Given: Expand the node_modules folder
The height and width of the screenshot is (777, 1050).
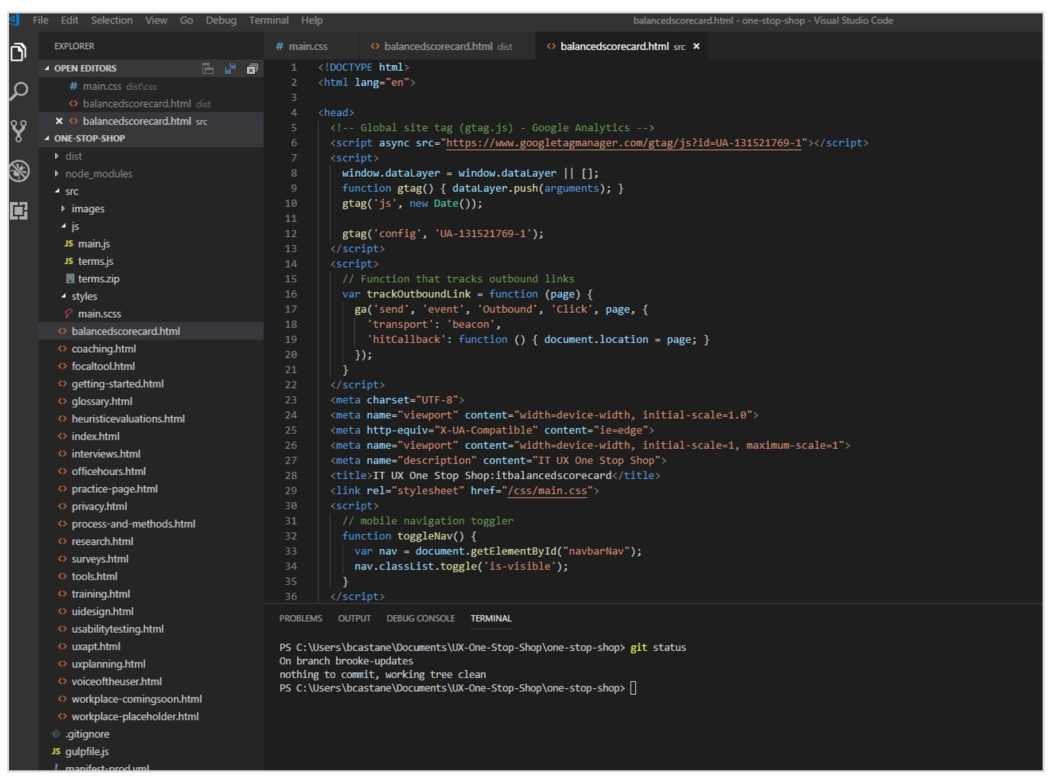Looking at the screenshot, I should coord(56,173).
